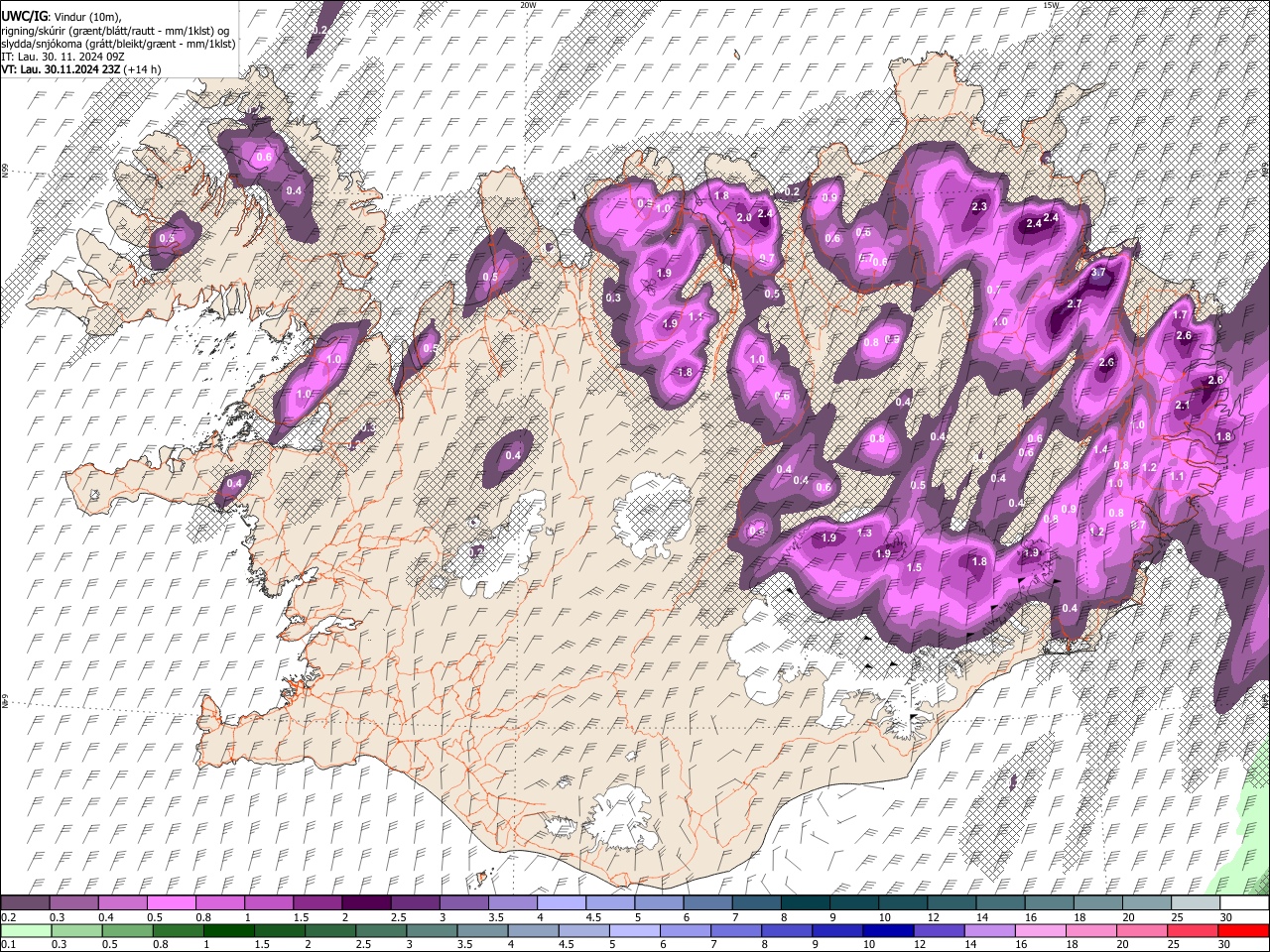Click the 'rigning/skúrir' legend description line

tap(116, 30)
